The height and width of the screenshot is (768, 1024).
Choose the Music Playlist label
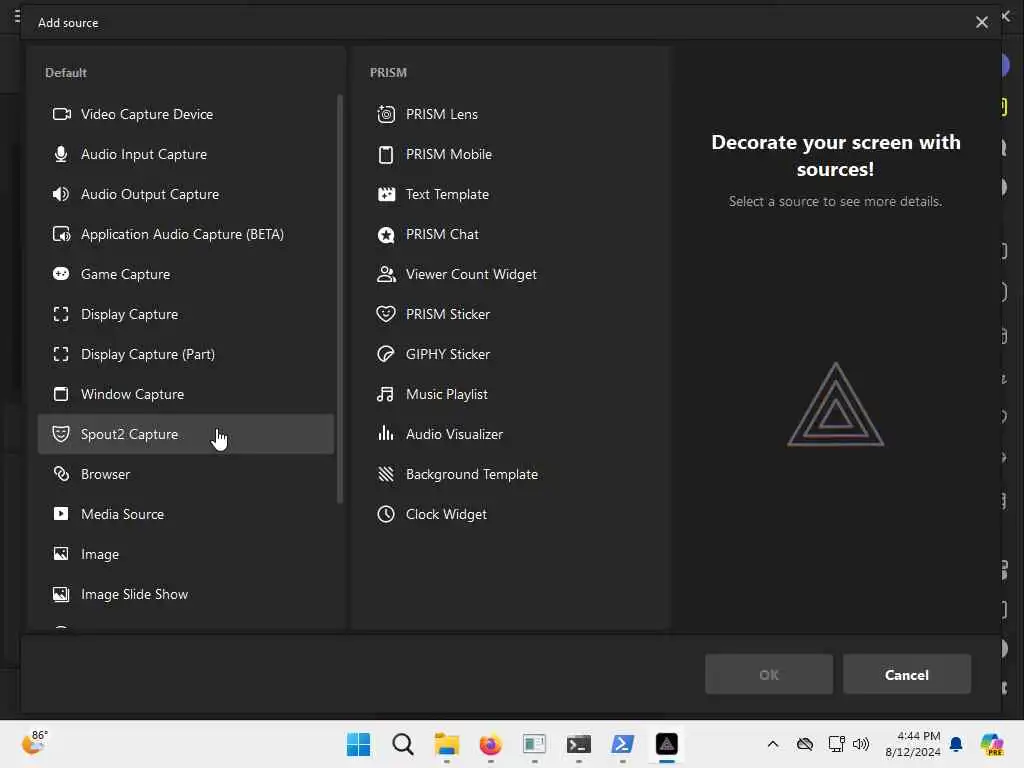[447, 394]
